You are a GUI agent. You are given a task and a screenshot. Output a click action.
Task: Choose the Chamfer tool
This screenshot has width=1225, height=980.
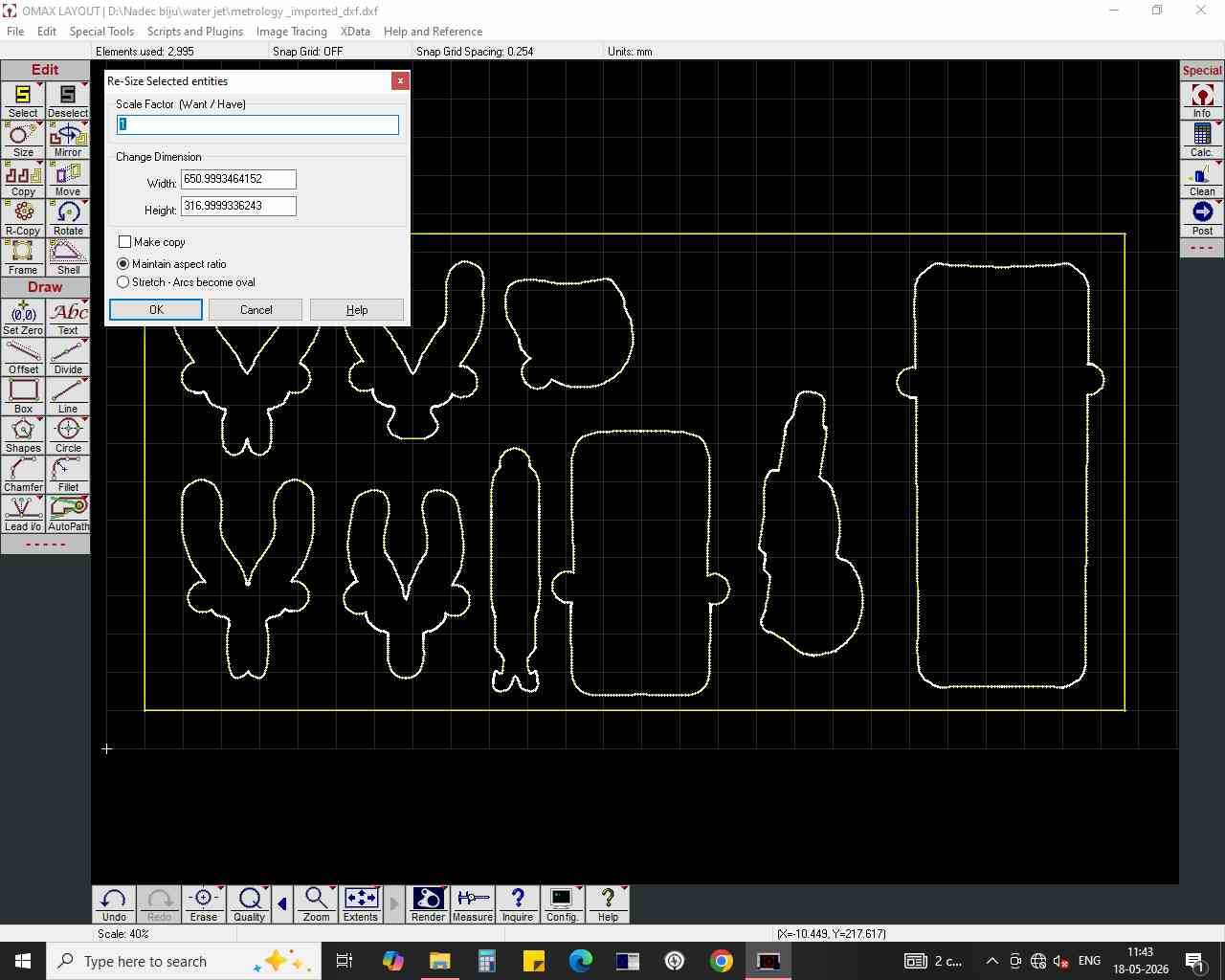(23, 475)
